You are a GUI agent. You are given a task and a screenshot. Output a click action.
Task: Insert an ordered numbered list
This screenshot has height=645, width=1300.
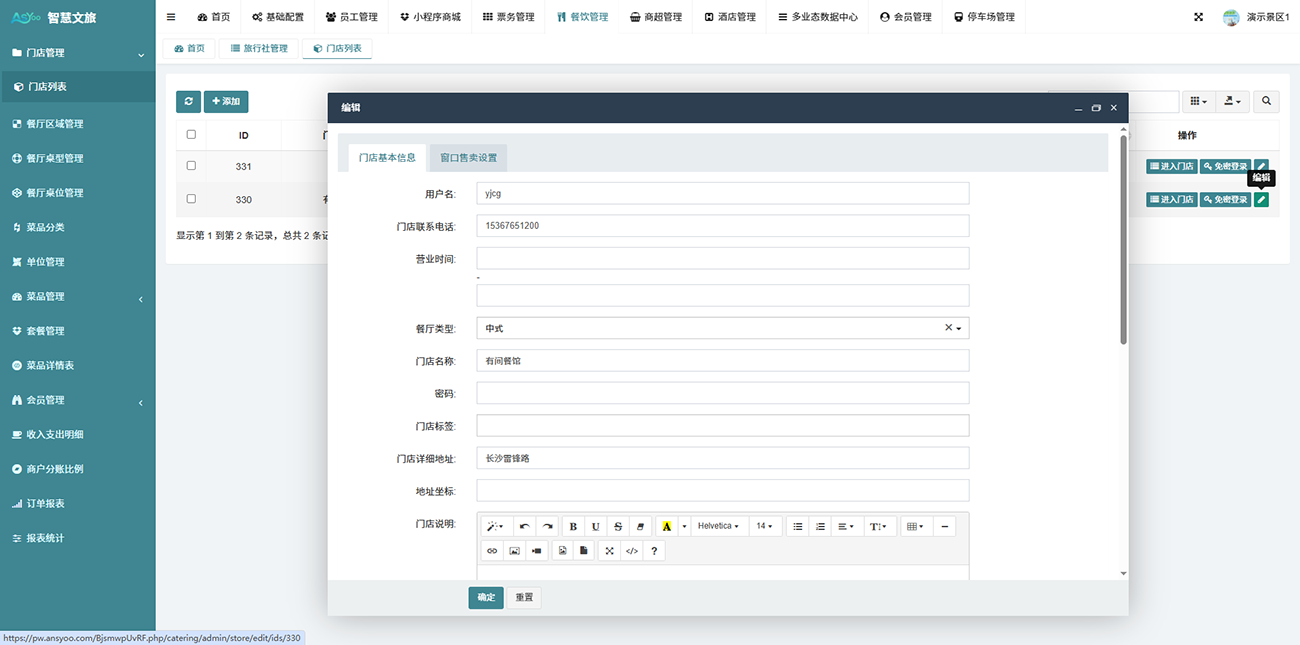point(820,526)
